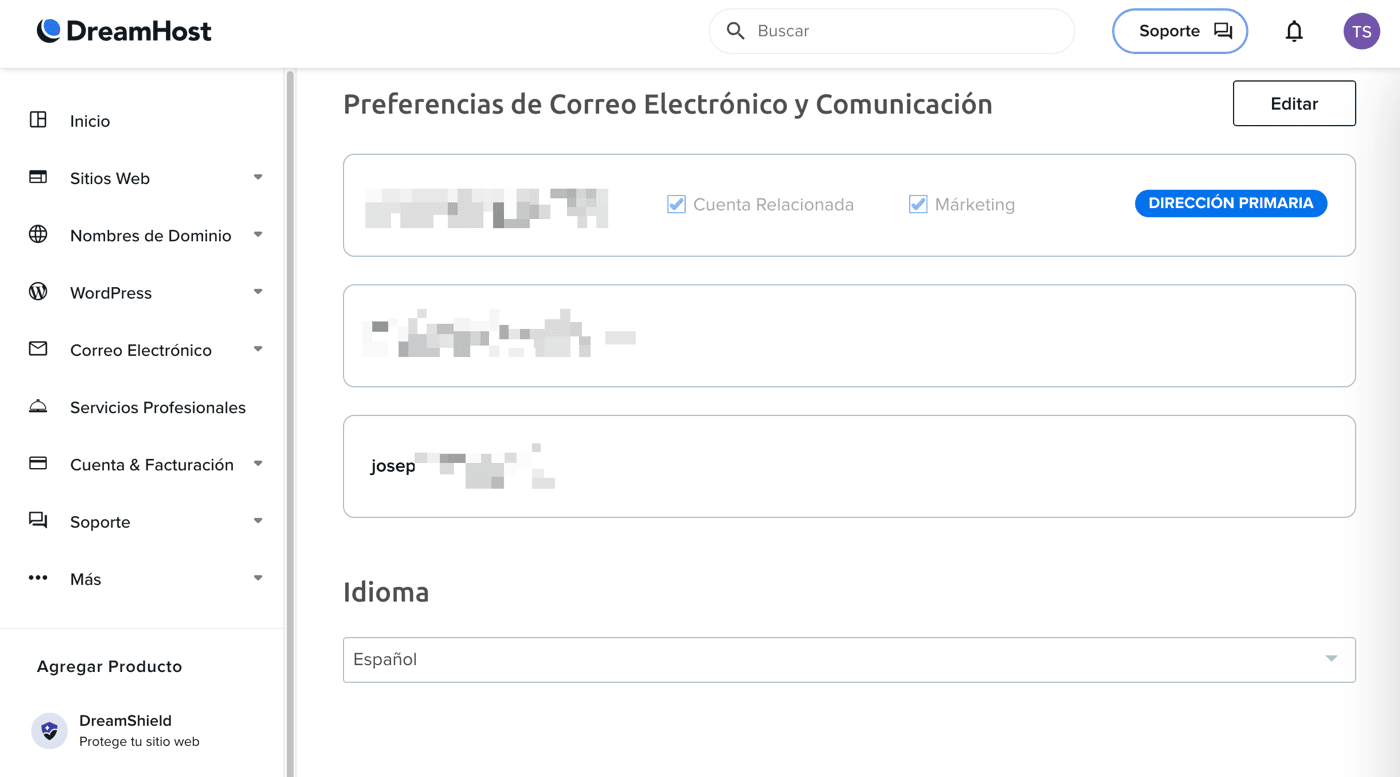Click the Soporte button in header
Screen dimensions: 1400x777
(x=1180, y=31)
